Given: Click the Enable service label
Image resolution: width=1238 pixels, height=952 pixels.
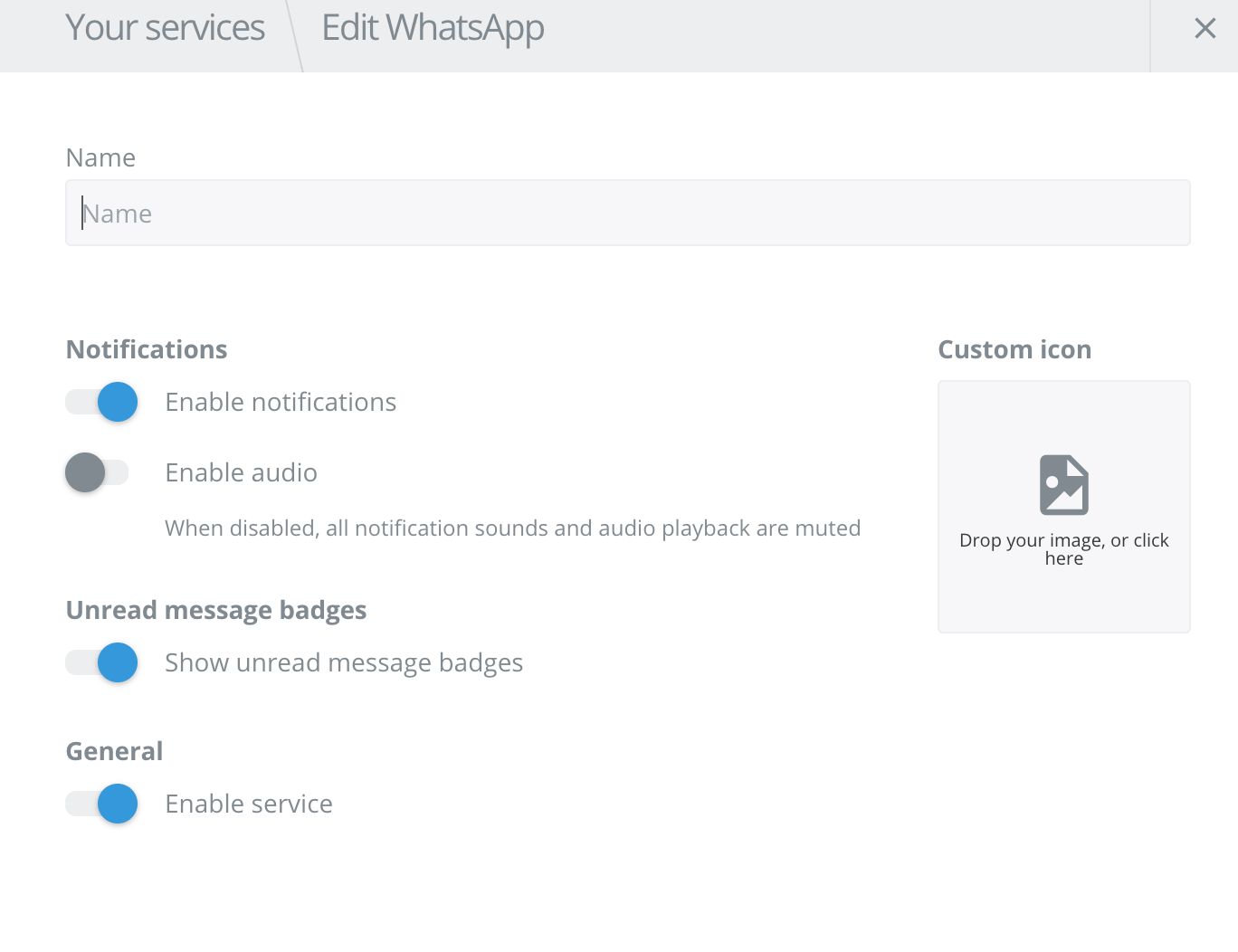Looking at the screenshot, I should pyautogui.click(x=249, y=804).
